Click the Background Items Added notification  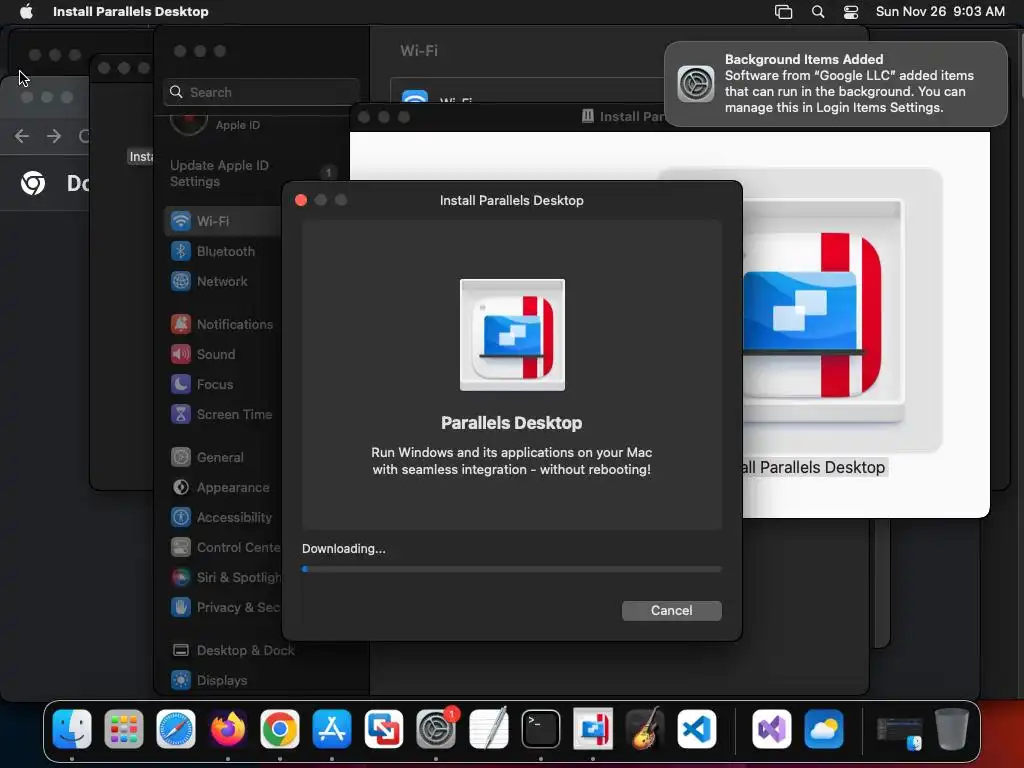pyautogui.click(x=835, y=84)
